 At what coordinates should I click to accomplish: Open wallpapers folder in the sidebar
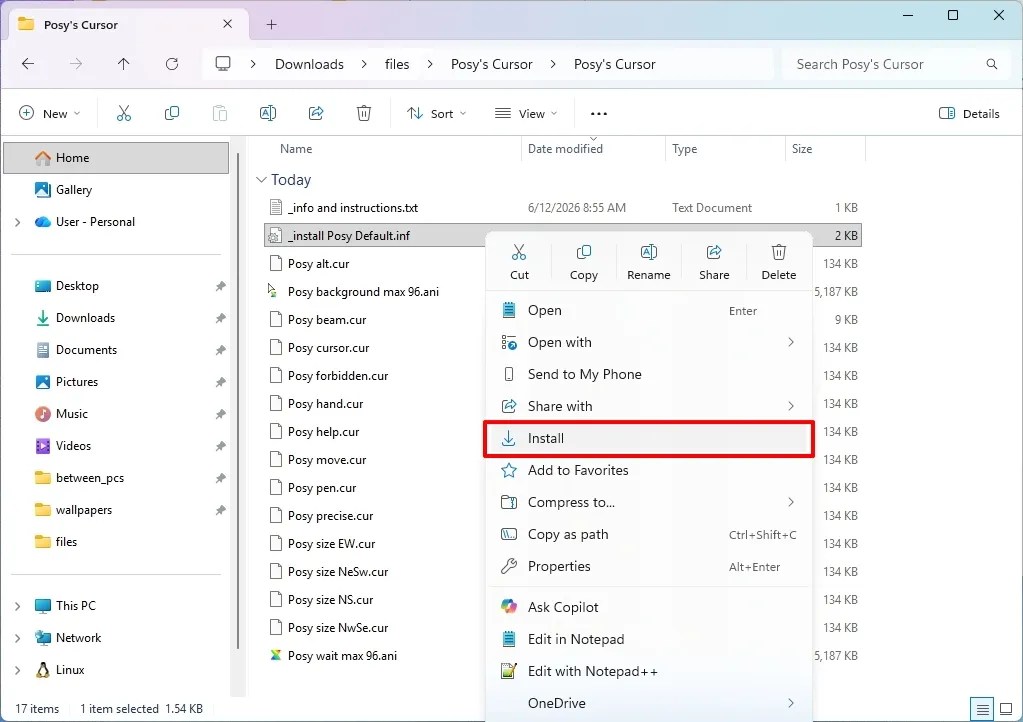[116, 509]
